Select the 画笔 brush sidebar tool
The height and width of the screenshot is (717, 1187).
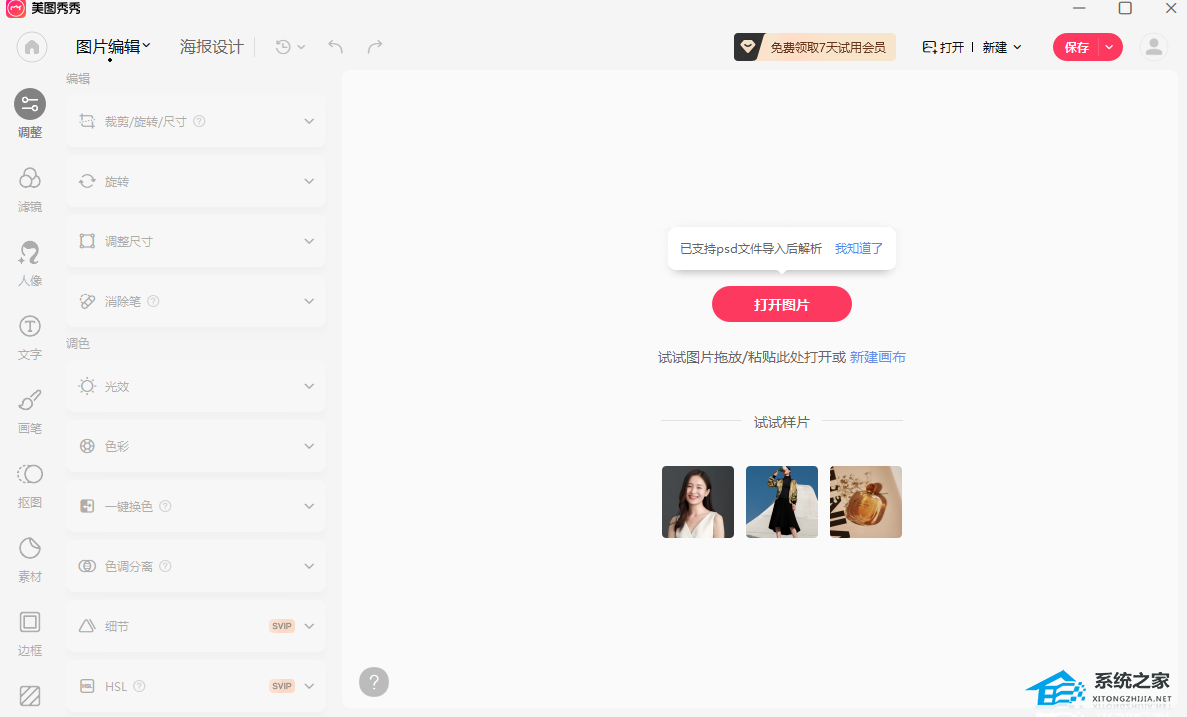[30, 411]
